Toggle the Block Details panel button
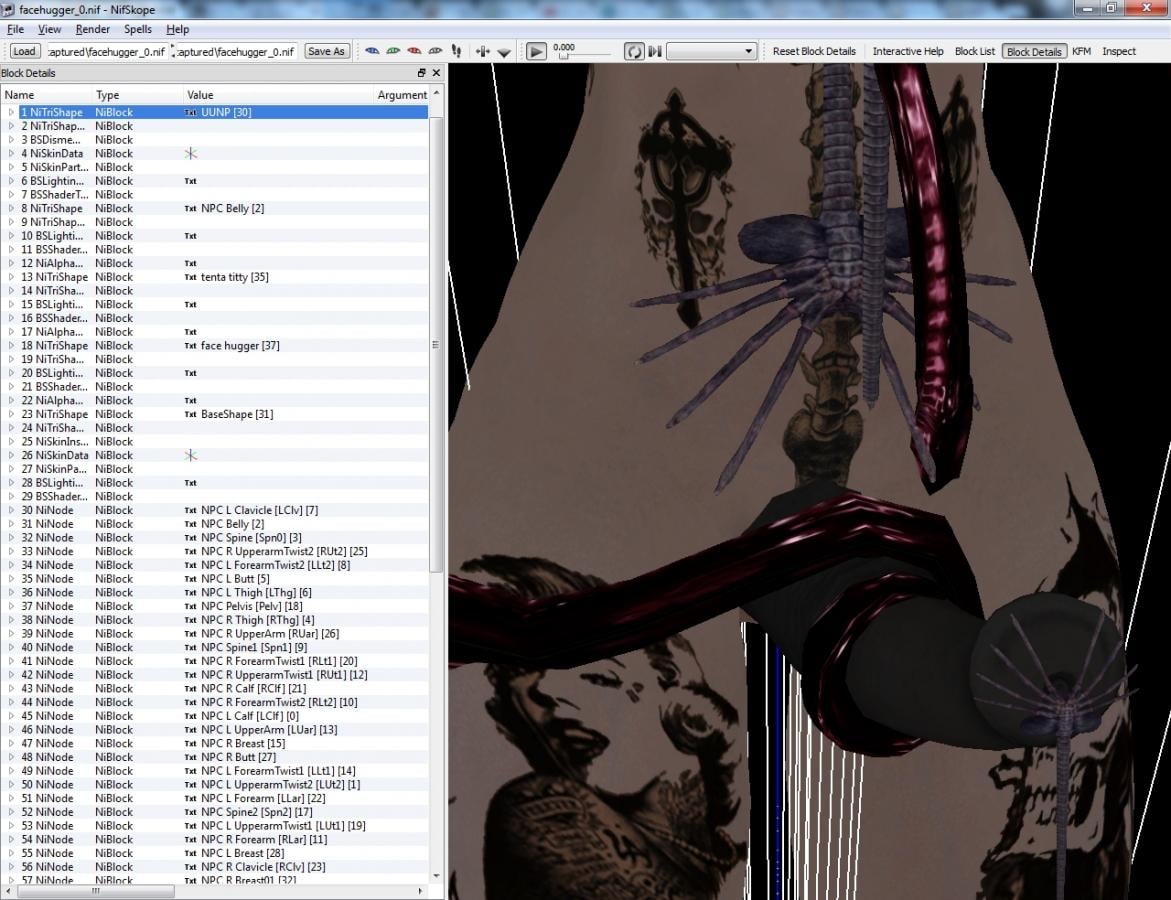 pos(1034,52)
